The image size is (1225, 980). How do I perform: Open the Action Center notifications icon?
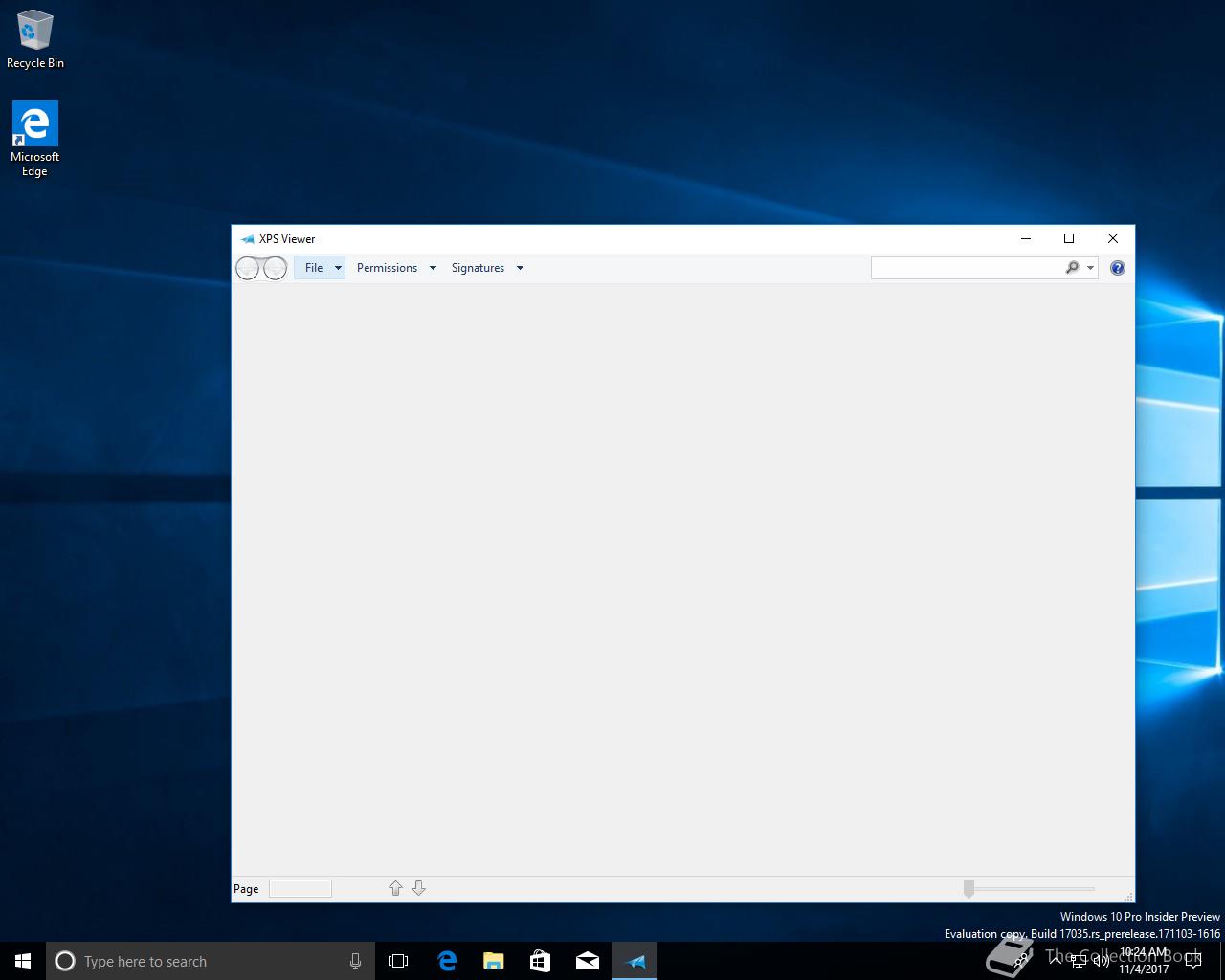click(1193, 961)
